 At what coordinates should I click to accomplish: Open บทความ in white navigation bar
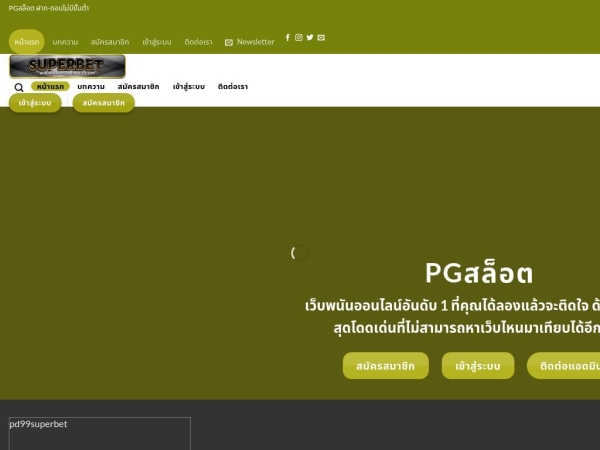pos(91,86)
